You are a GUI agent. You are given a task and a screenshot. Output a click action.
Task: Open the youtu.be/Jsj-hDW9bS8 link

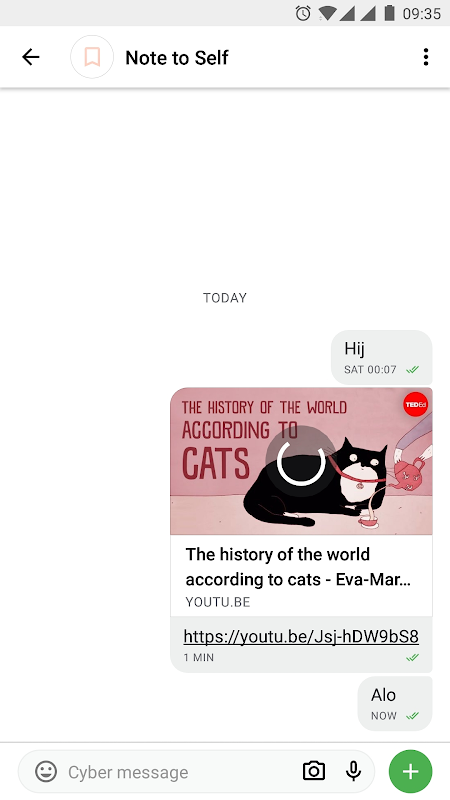tap(301, 636)
